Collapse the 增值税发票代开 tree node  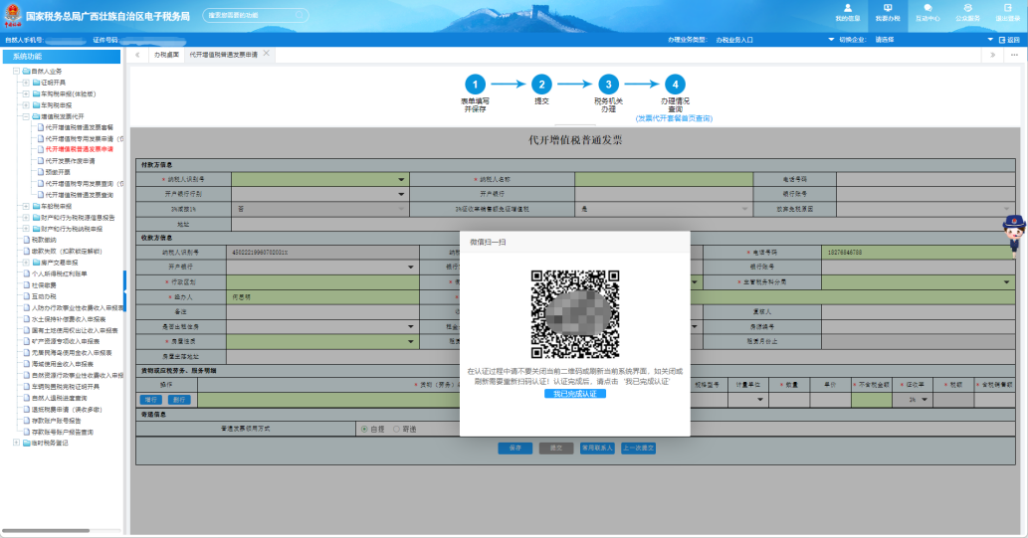[x=26, y=116]
